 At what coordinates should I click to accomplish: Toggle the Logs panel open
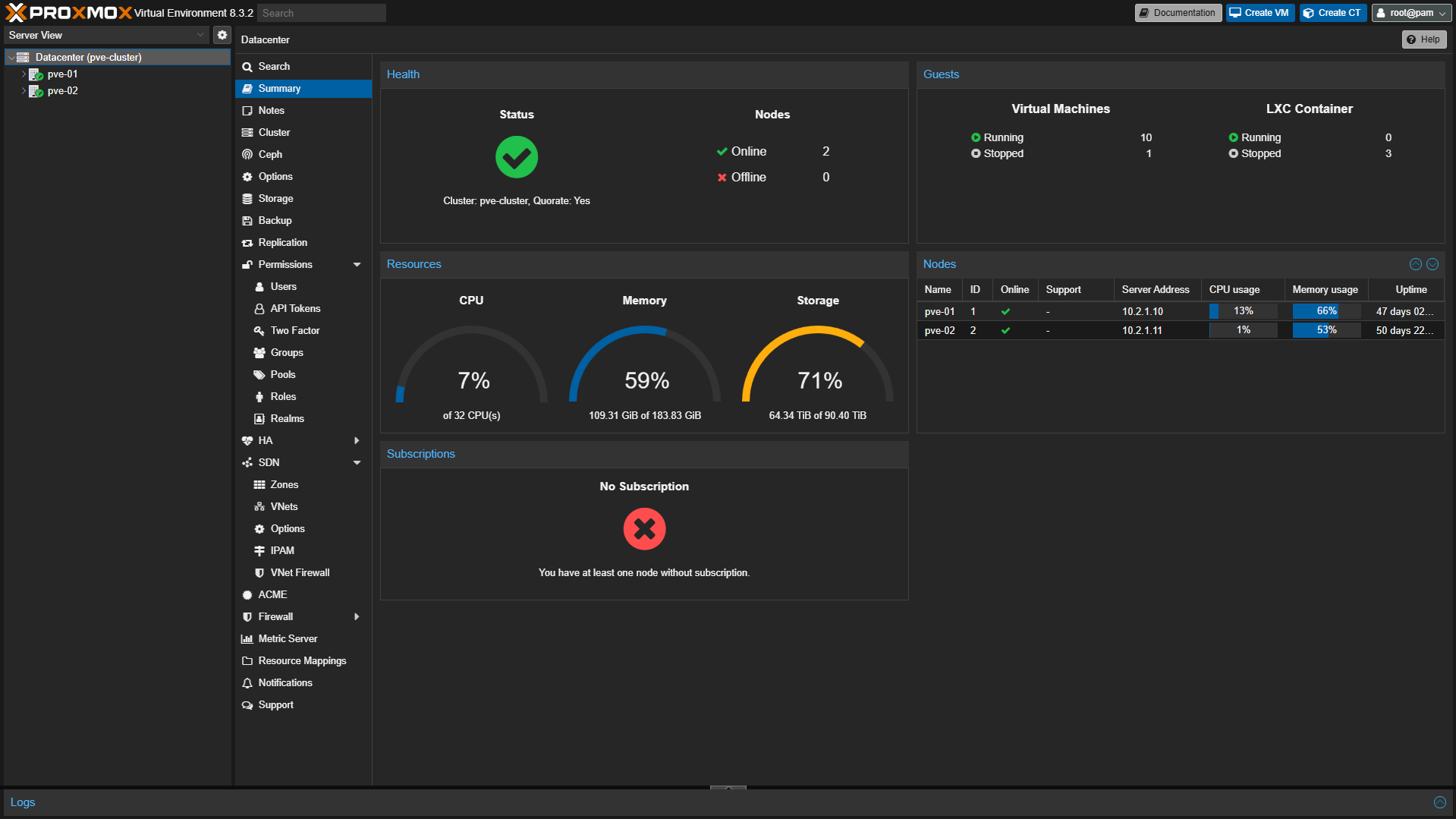coord(1439,802)
